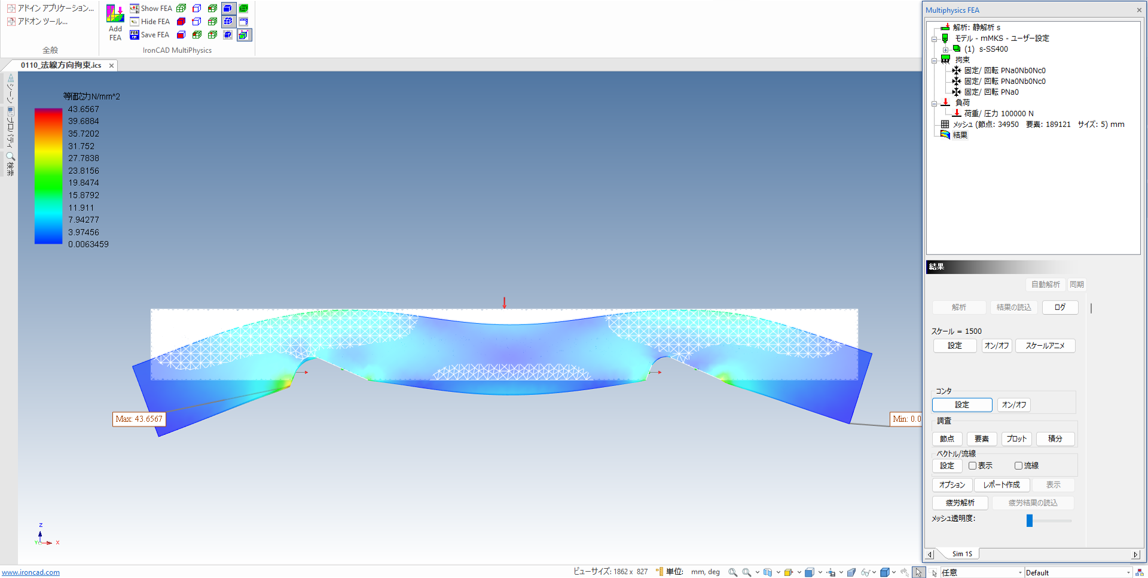Select the load 荷重/圧力 100000 N item
Image resolution: width=1148 pixels, height=578 pixels.
pos(998,113)
